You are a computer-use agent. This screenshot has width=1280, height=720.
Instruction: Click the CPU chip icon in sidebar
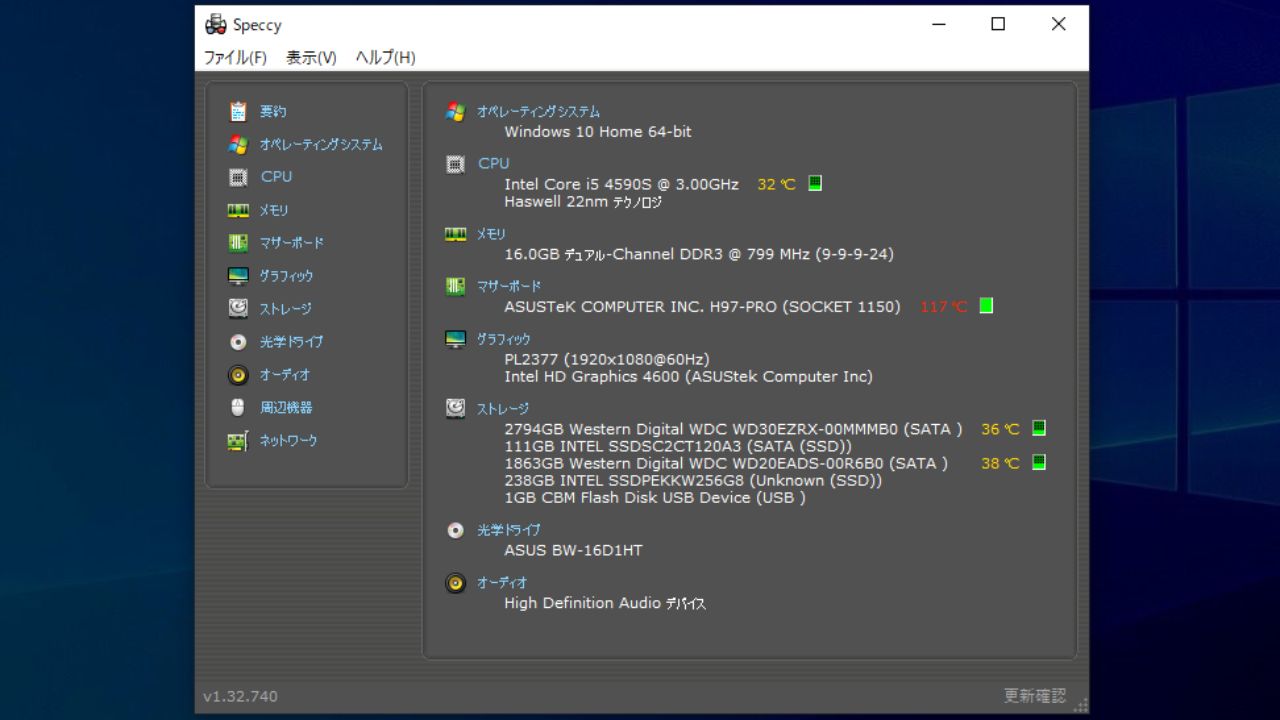(x=238, y=177)
